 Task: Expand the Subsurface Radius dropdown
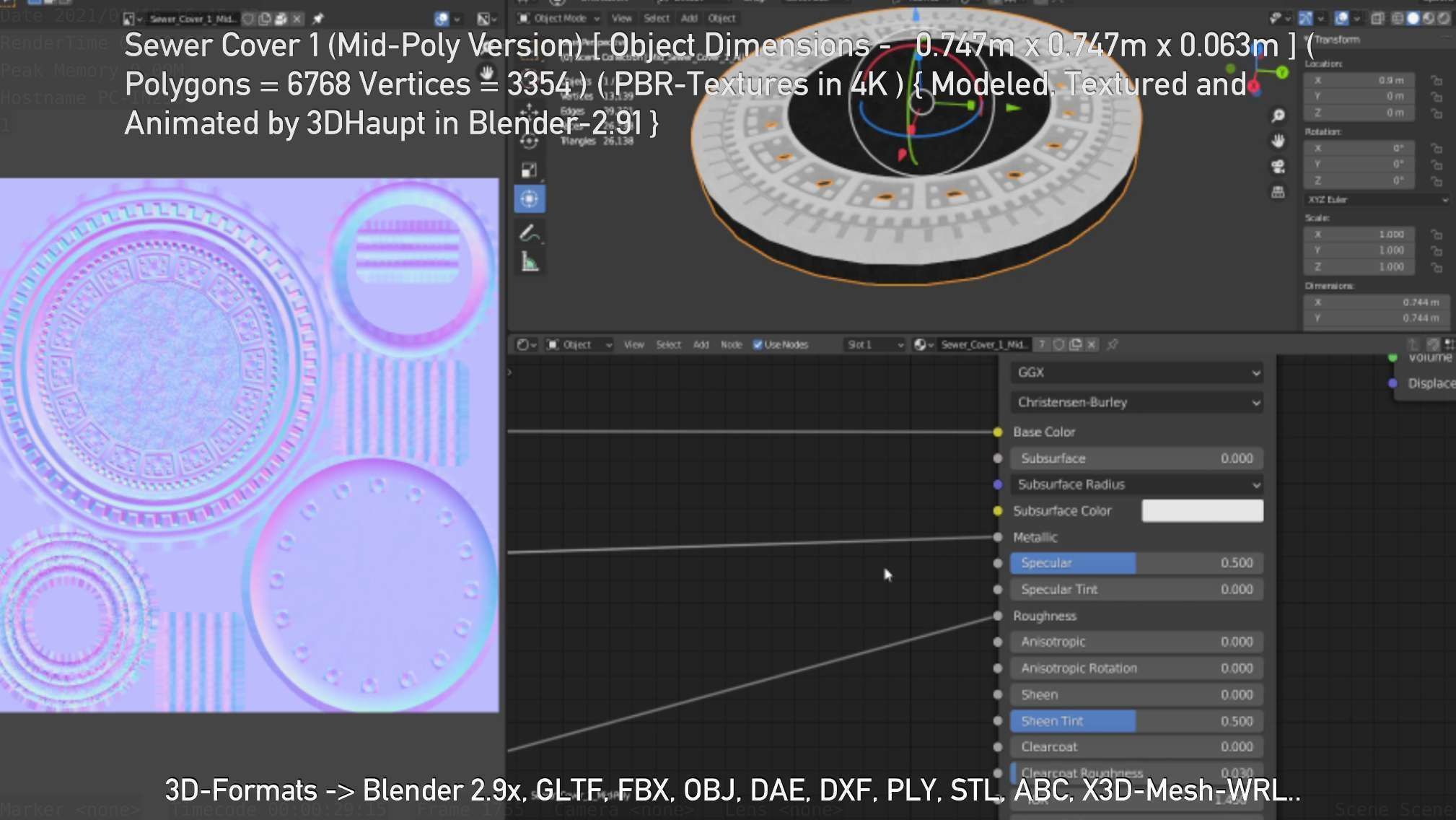[1136, 484]
